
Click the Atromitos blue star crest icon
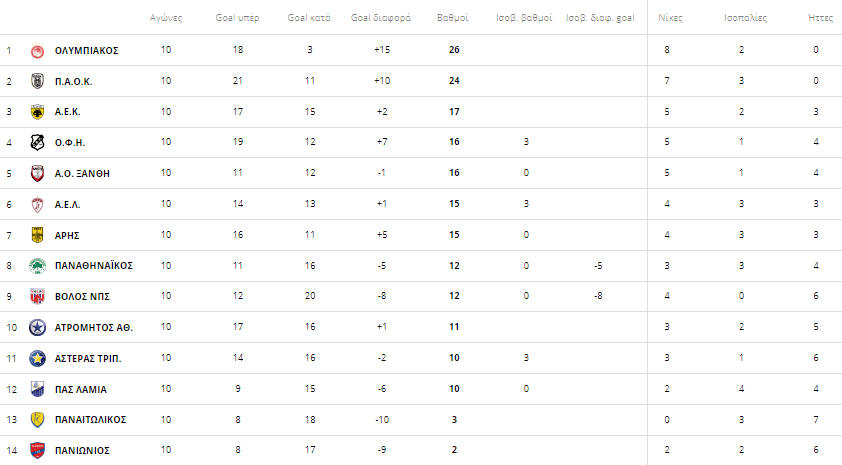[37, 328]
